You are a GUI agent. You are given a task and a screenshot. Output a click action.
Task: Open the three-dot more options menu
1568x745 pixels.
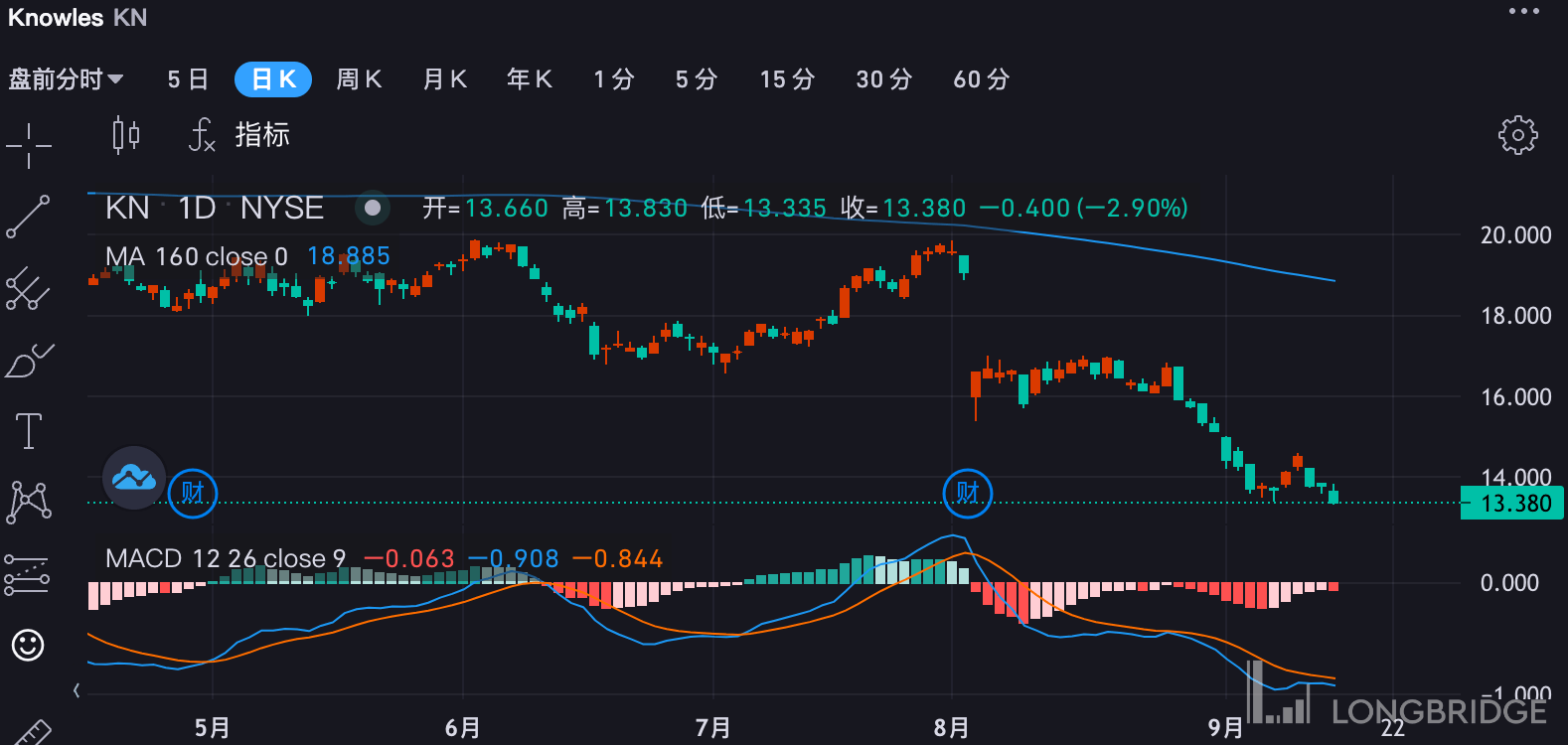tap(1523, 12)
